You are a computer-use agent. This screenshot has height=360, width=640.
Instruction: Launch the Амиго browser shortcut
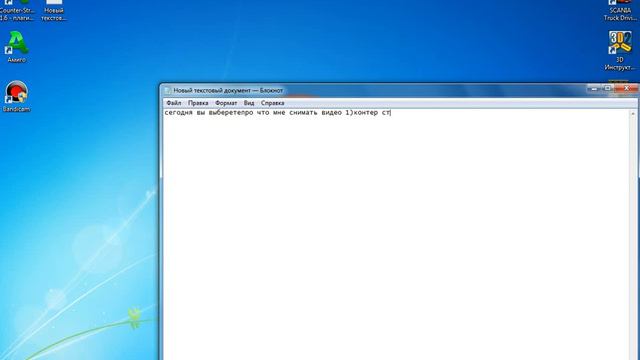16,47
